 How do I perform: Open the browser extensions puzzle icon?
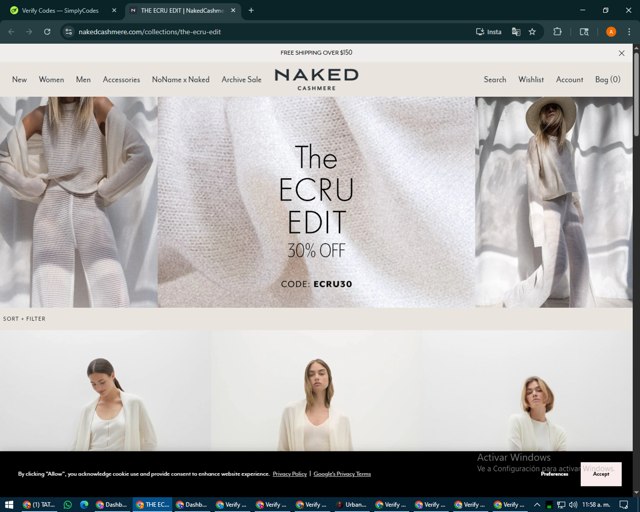tap(557, 32)
